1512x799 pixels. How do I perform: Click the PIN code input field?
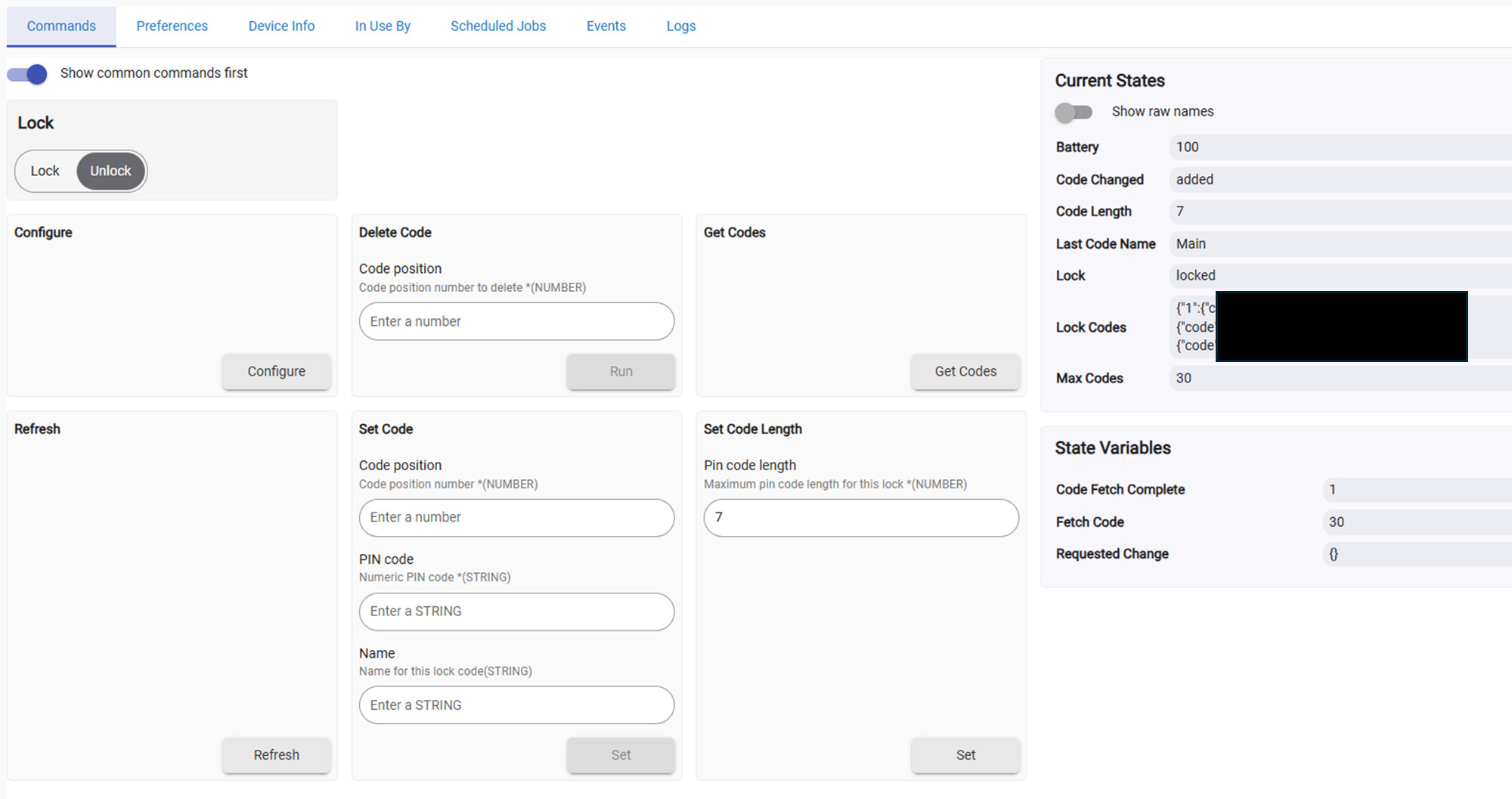516,612
